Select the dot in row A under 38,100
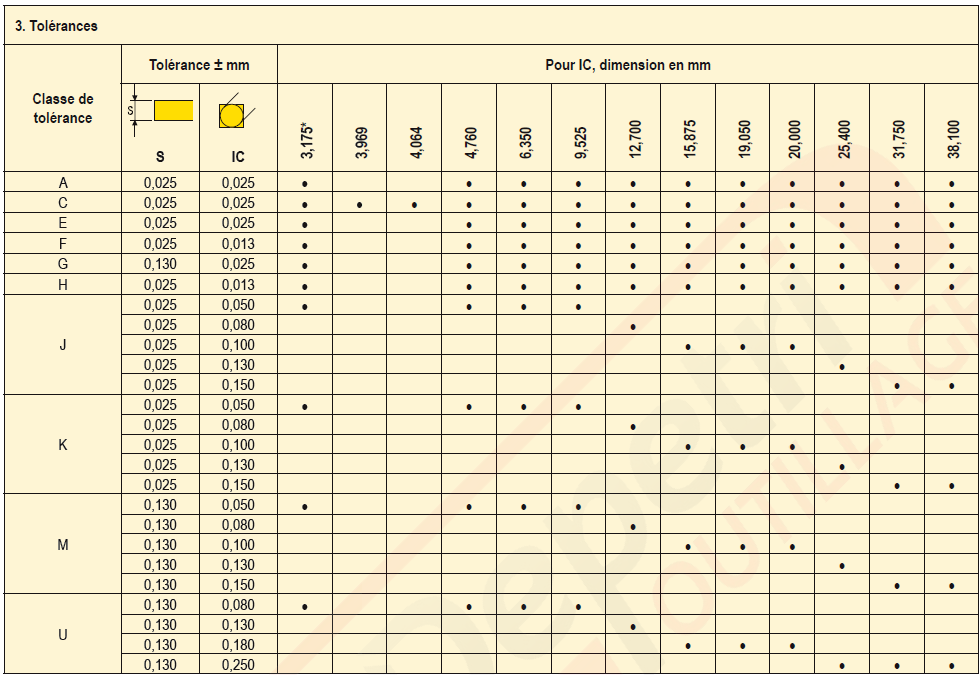 952,184
